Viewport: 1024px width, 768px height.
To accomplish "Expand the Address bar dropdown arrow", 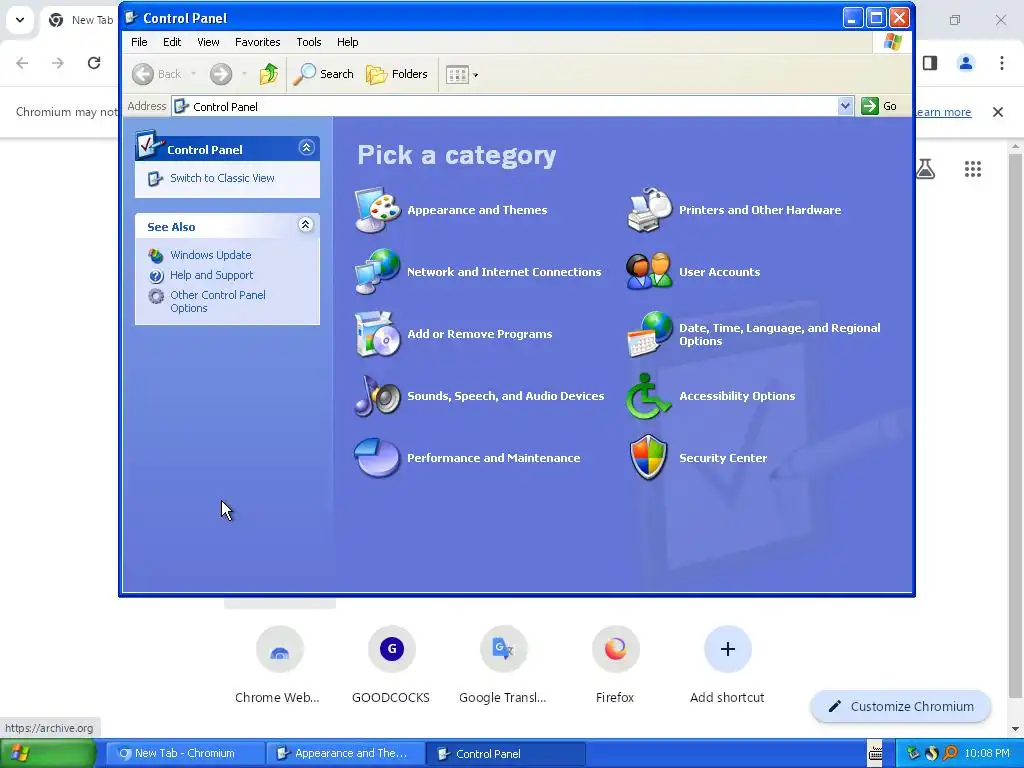I will click(845, 106).
